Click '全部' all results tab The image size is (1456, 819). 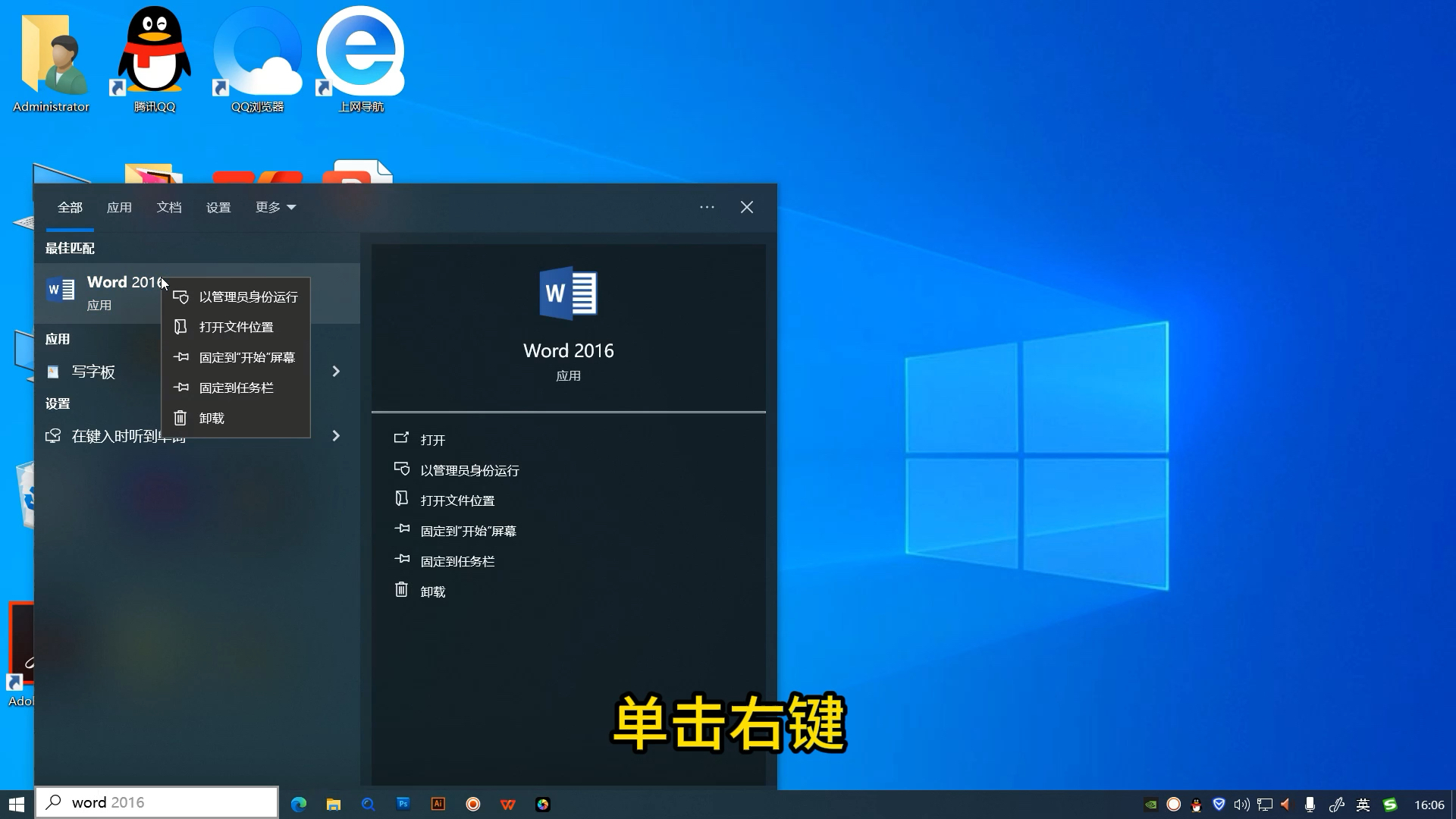pyautogui.click(x=69, y=207)
